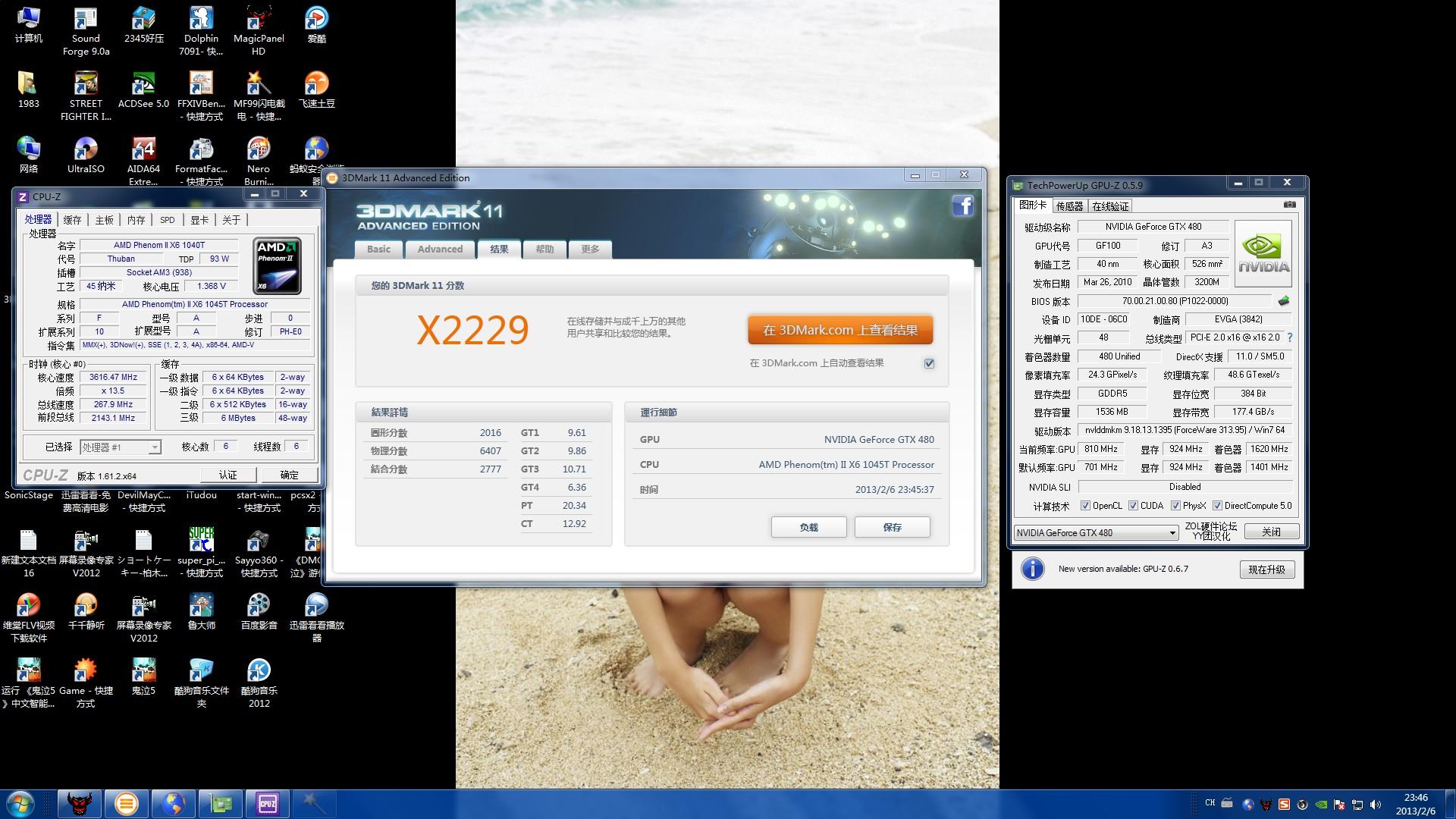Click the GPU-Z driver name field
1456x819 pixels.
tap(1153, 227)
